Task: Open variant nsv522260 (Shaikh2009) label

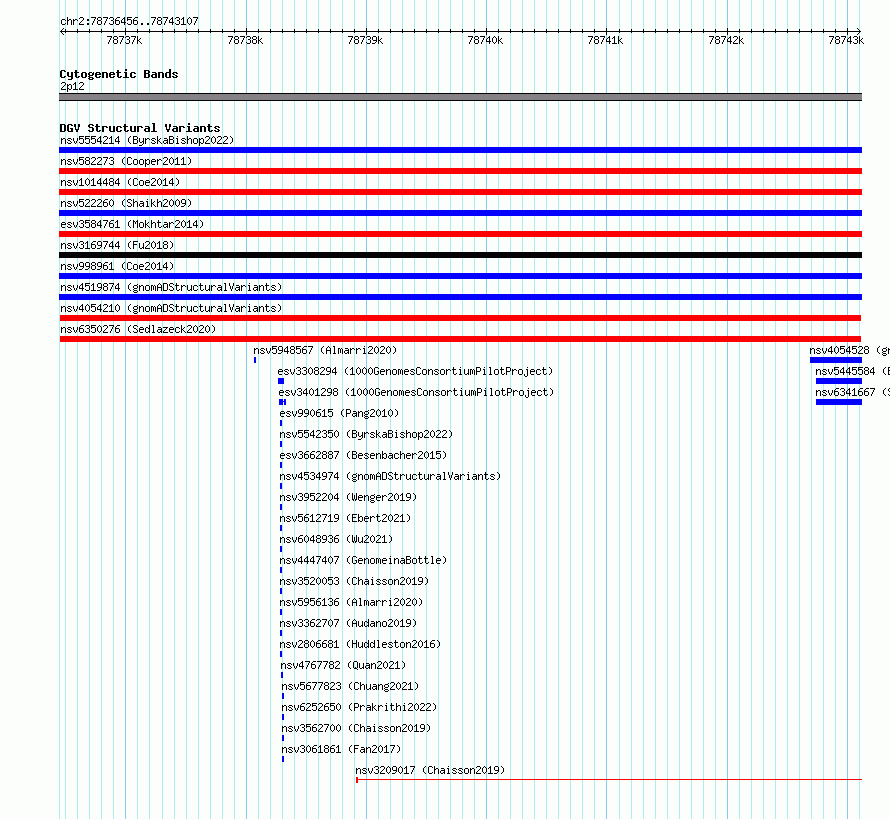Action: point(126,203)
